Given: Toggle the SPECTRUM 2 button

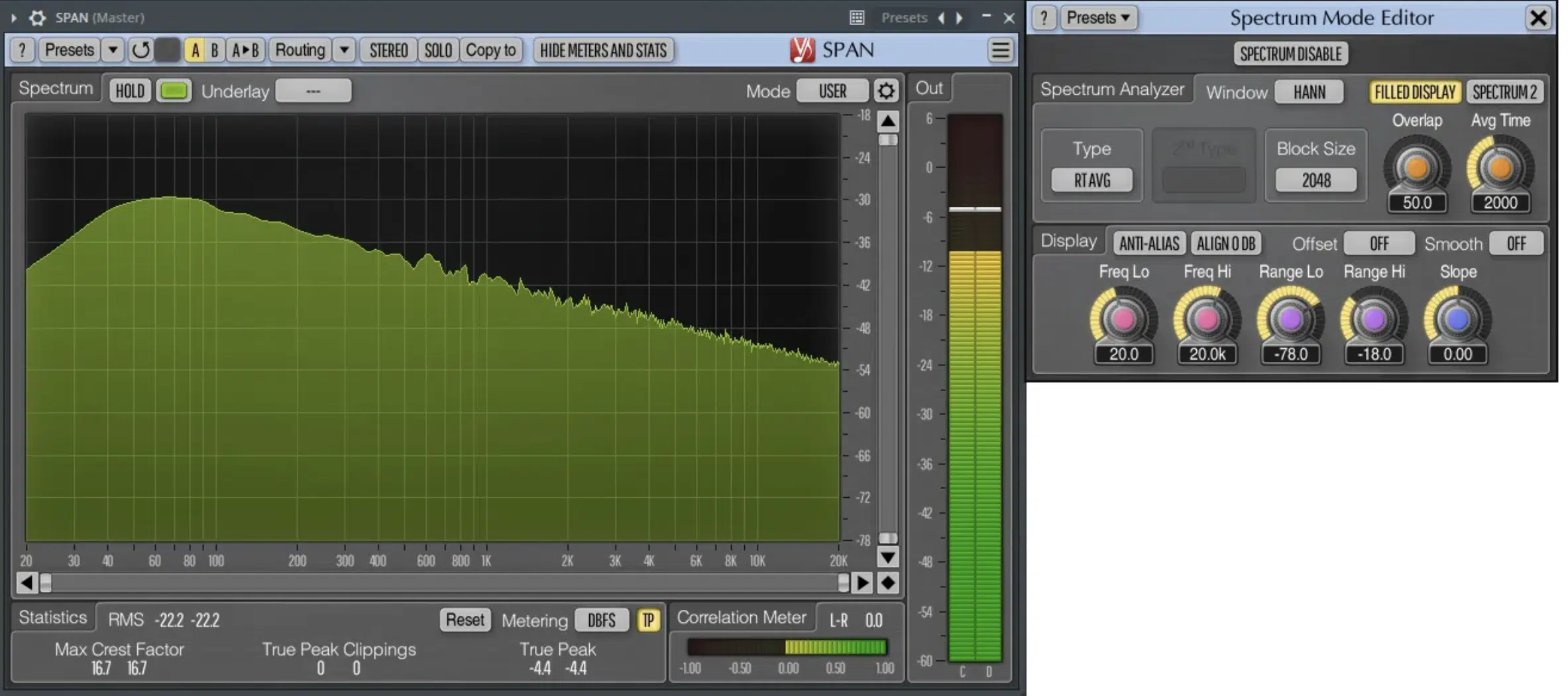Looking at the screenshot, I should 1504,91.
